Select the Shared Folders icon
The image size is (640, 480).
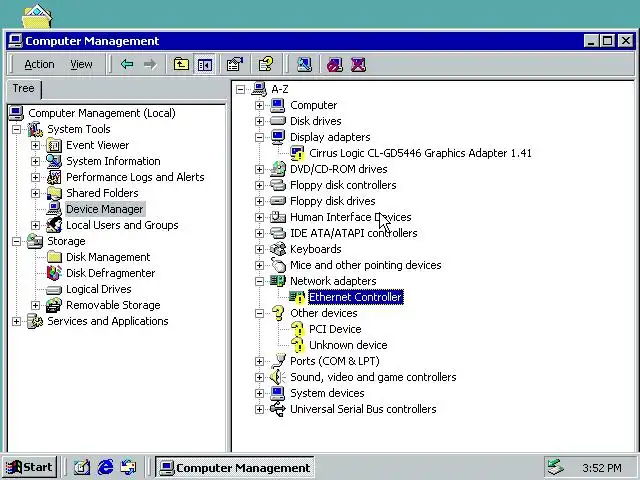pyautogui.click(x=54, y=193)
